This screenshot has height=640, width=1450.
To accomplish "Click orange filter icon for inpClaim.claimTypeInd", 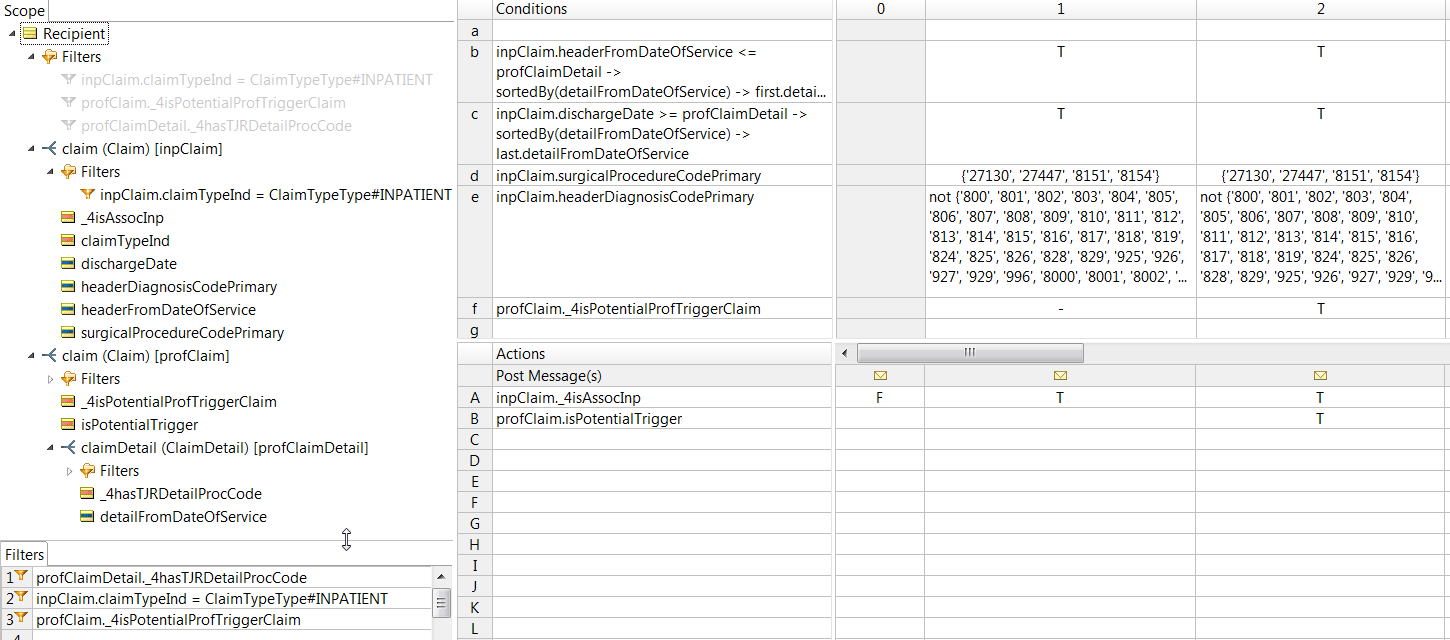I will [x=87, y=195].
